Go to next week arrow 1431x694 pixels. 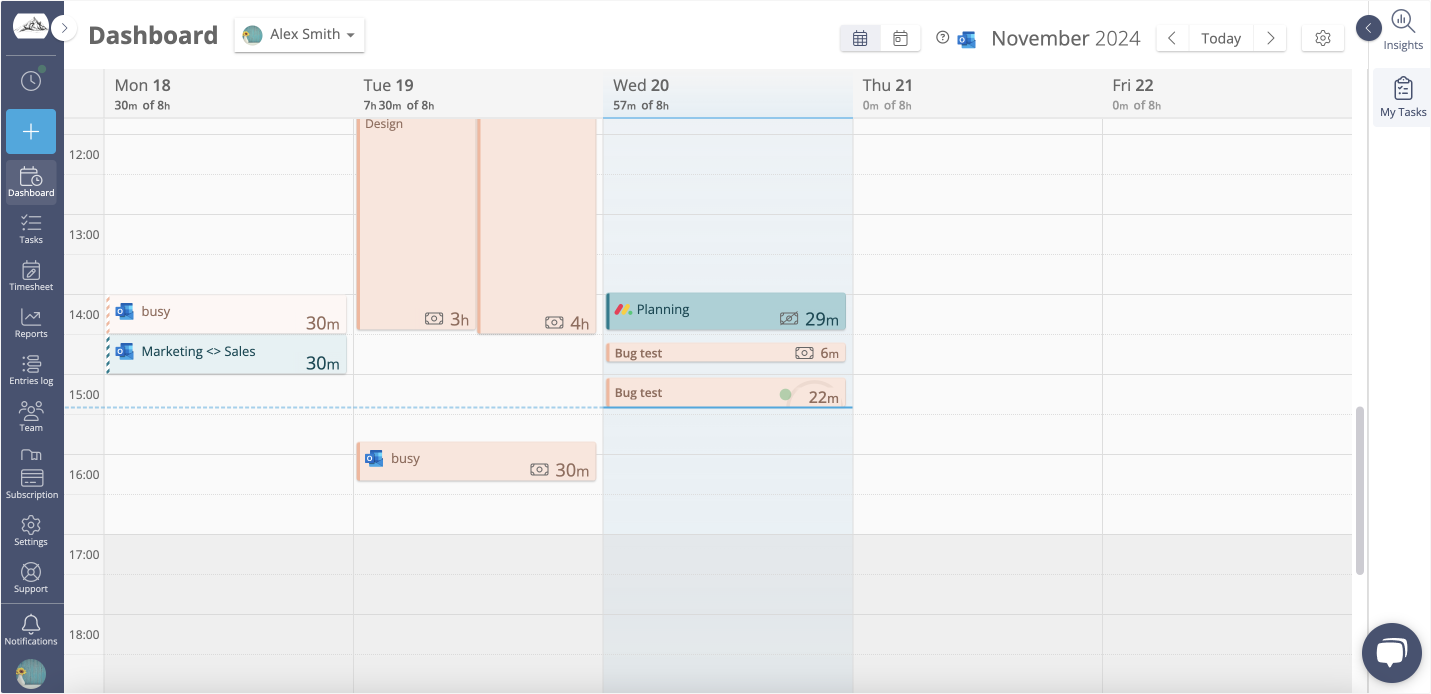(x=1270, y=38)
